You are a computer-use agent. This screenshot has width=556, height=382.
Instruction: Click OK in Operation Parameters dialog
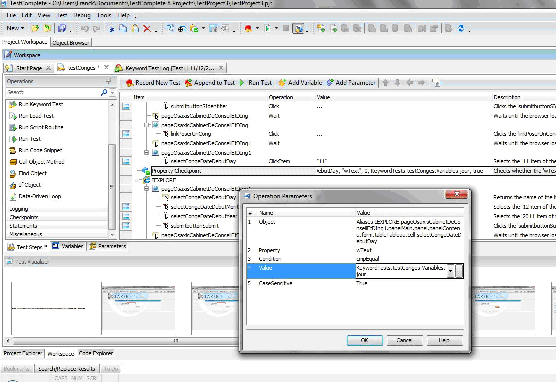pyautogui.click(x=365, y=340)
